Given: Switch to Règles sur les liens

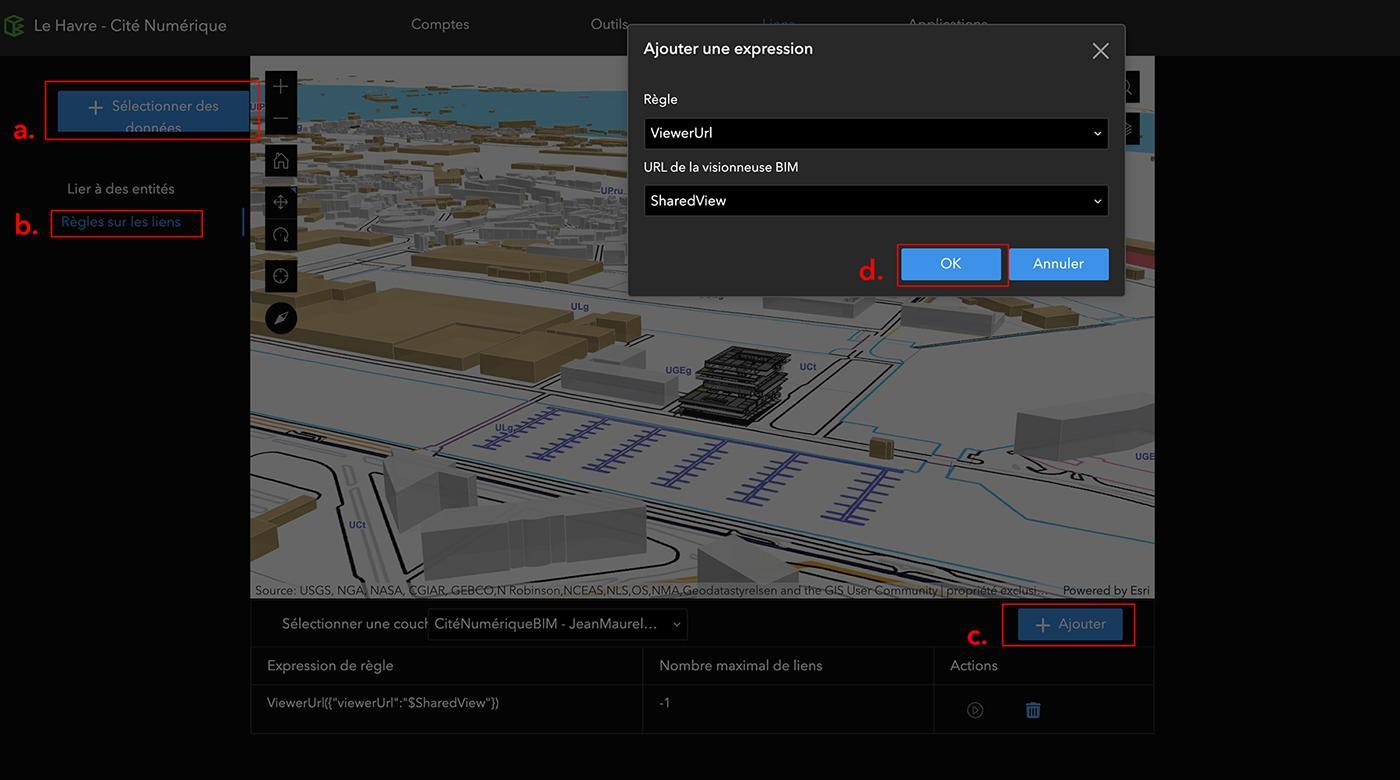Looking at the screenshot, I should [x=121, y=222].
